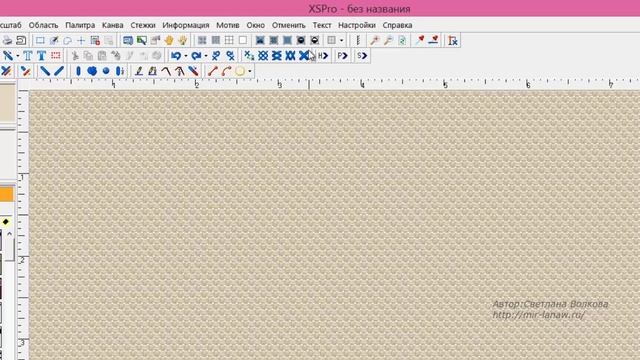Viewport: 640px width, 360px height.
Task: Open the Палитра menu
Action: (80, 25)
